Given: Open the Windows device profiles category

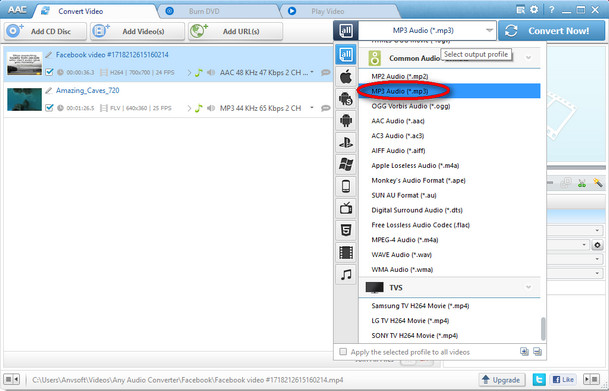Looking at the screenshot, I should point(346,165).
